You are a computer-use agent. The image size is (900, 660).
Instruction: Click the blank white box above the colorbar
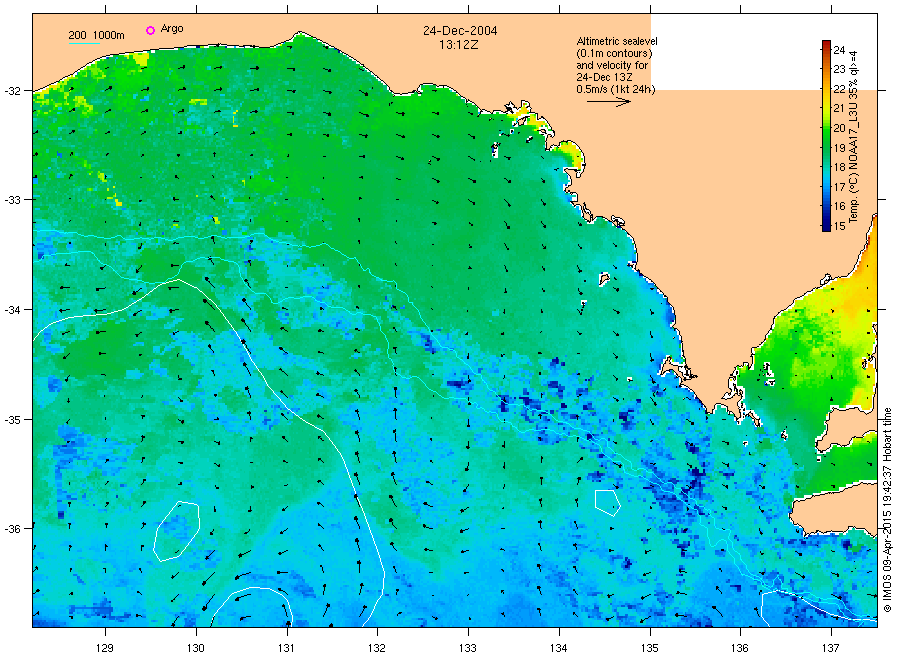pyautogui.click(x=764, y=52)
